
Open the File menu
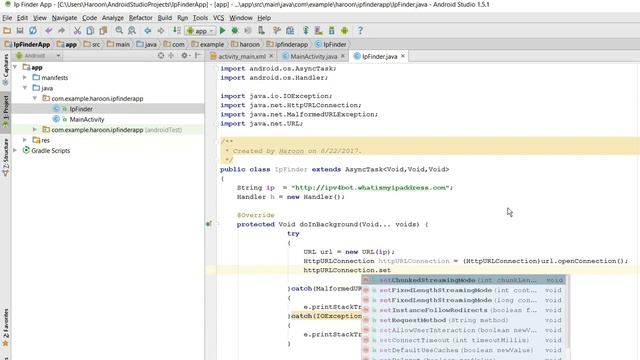(x=7, y=18)
